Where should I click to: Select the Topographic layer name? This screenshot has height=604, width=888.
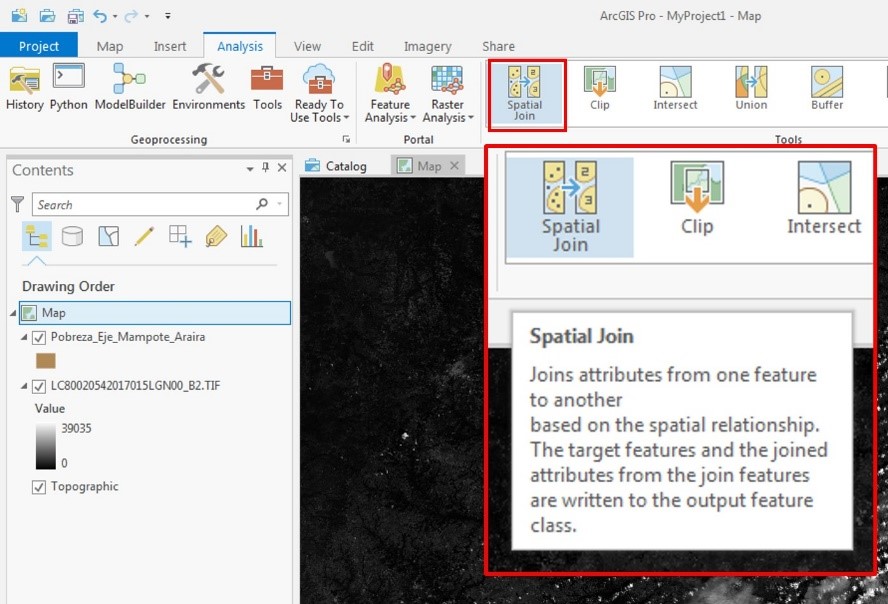pos(84,486)
